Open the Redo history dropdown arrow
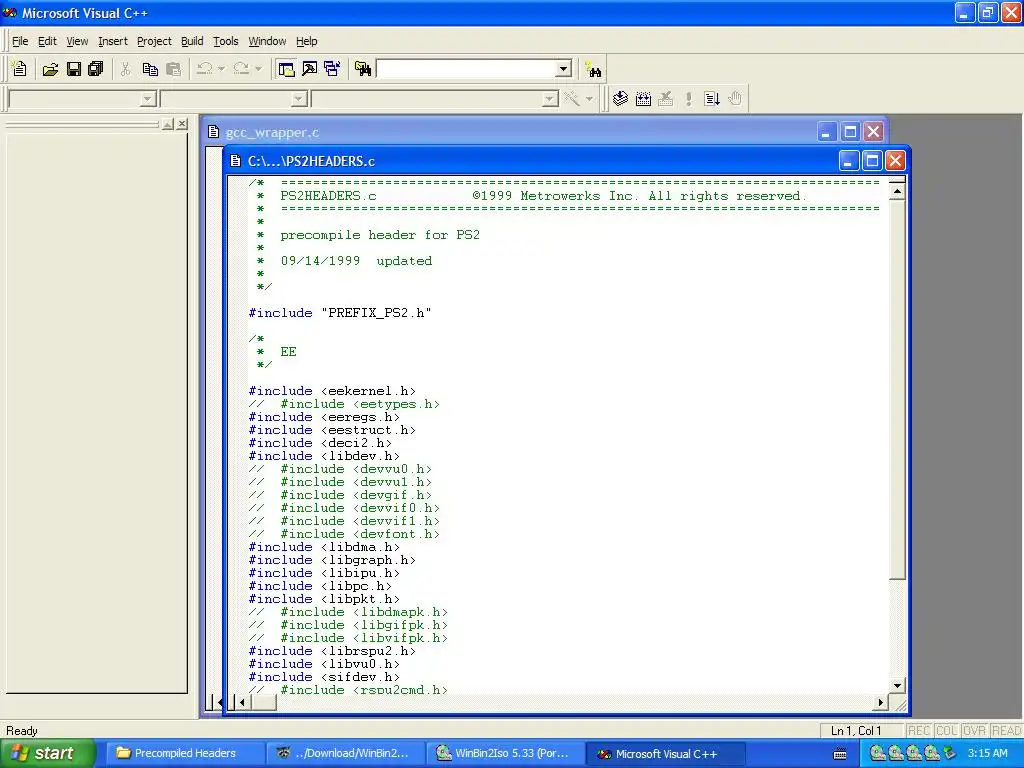Viewport: 1024px width, 768px height. click(258, 69)
